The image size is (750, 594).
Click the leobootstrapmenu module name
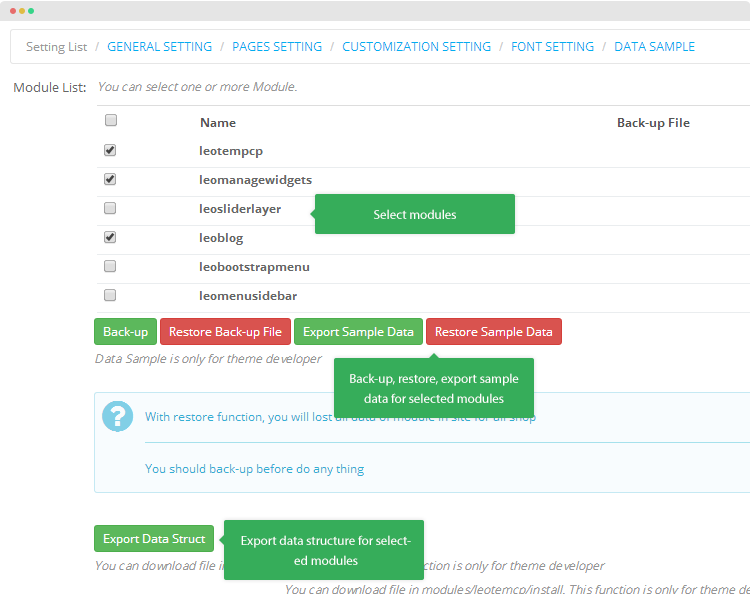(x=254, y=267)
